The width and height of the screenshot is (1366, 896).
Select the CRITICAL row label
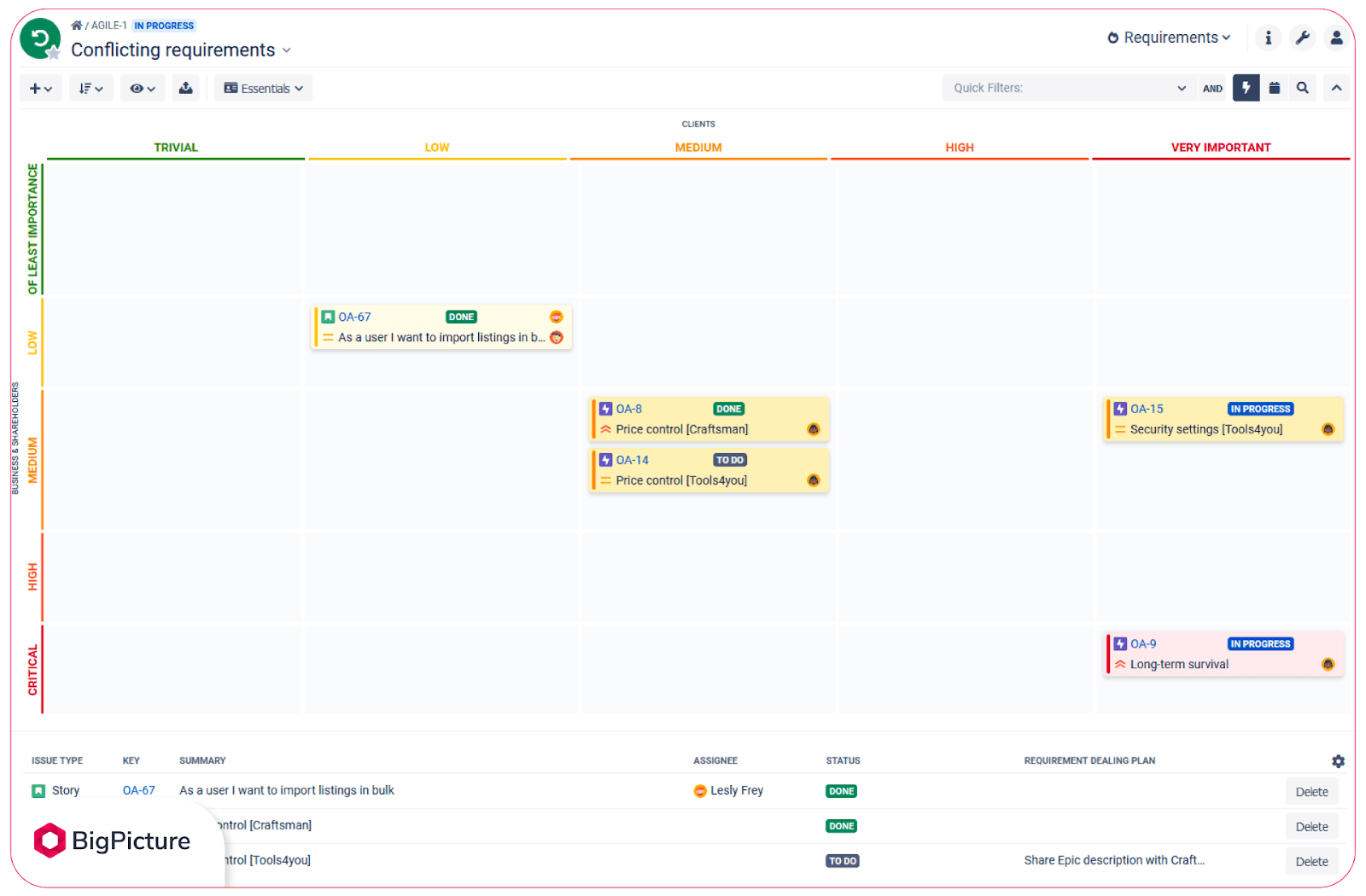click(x=32, y=670)
